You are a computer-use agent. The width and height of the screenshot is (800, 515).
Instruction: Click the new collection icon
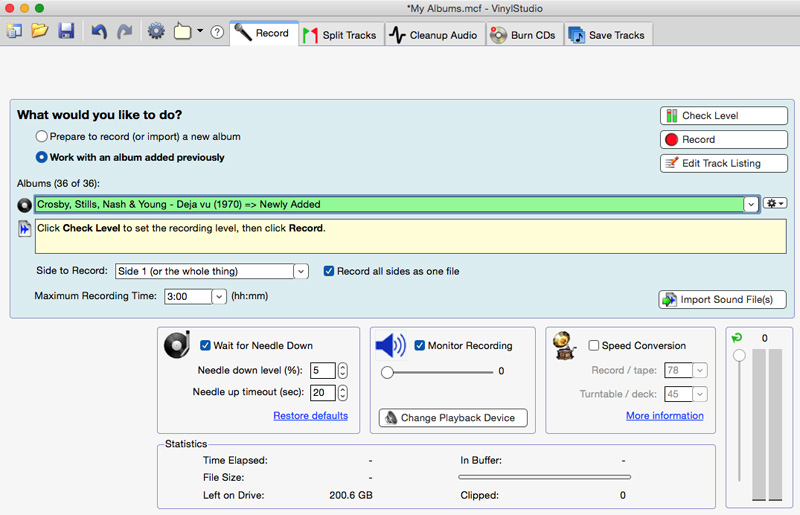click(14, 32)
